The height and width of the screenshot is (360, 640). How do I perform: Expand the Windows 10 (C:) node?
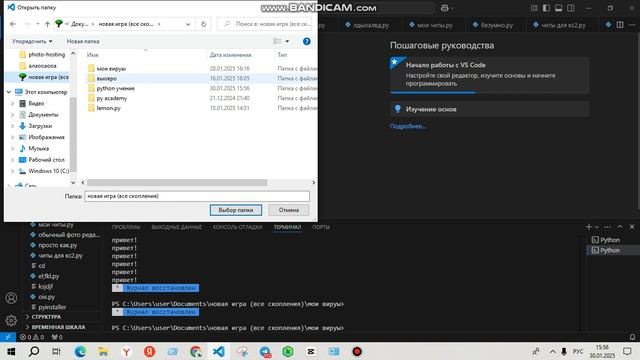[12, 171]
